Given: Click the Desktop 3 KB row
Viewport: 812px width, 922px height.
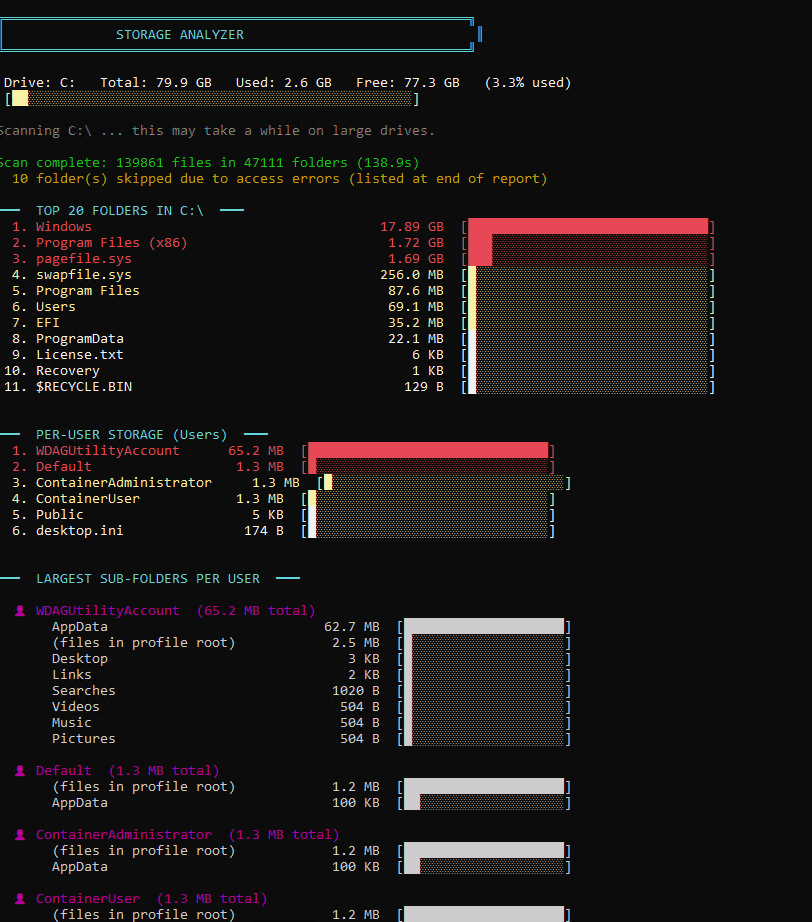Looking at the screenshot, I should coord(311,659).
